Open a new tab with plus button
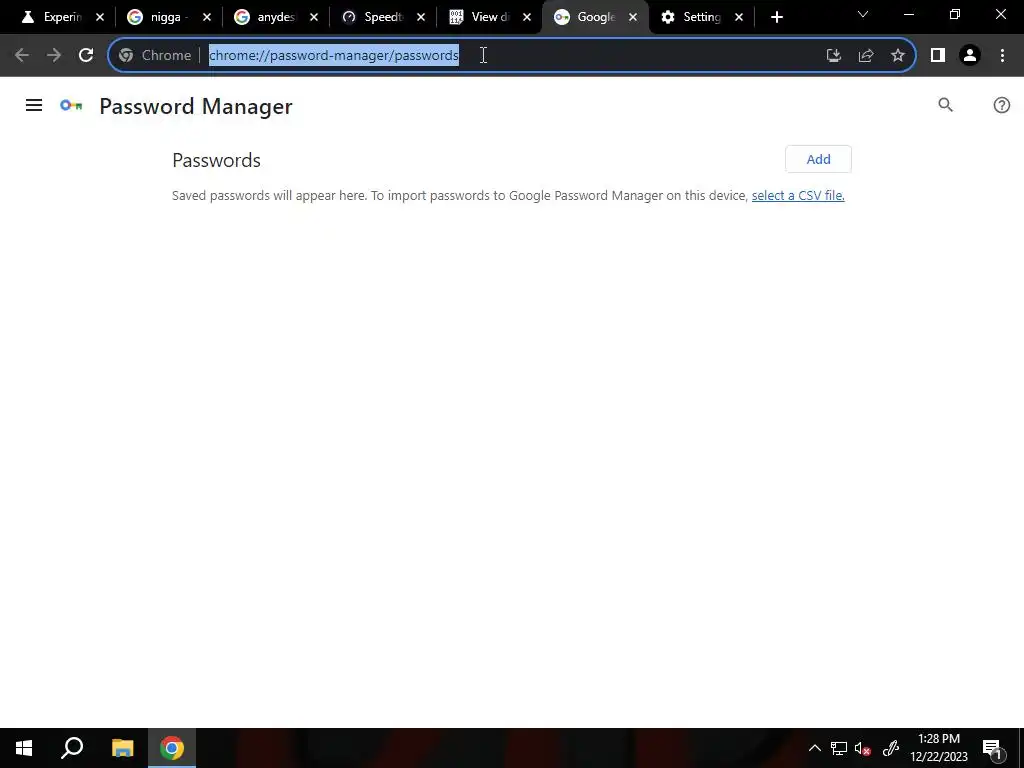The width and height of the screenshot is (1024, 768). 776,18
